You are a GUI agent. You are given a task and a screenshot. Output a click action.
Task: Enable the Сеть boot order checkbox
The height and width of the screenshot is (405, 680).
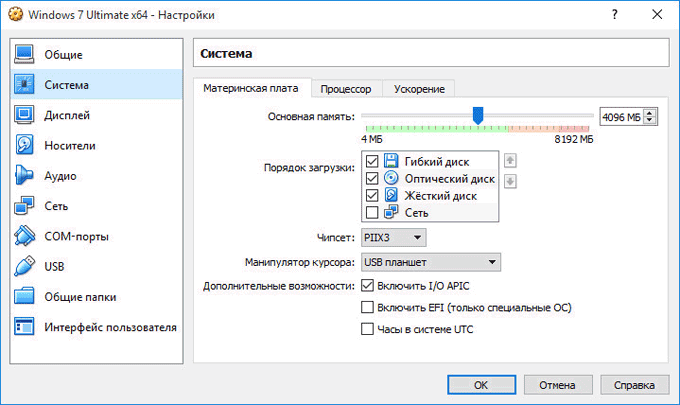click(372, 213)
